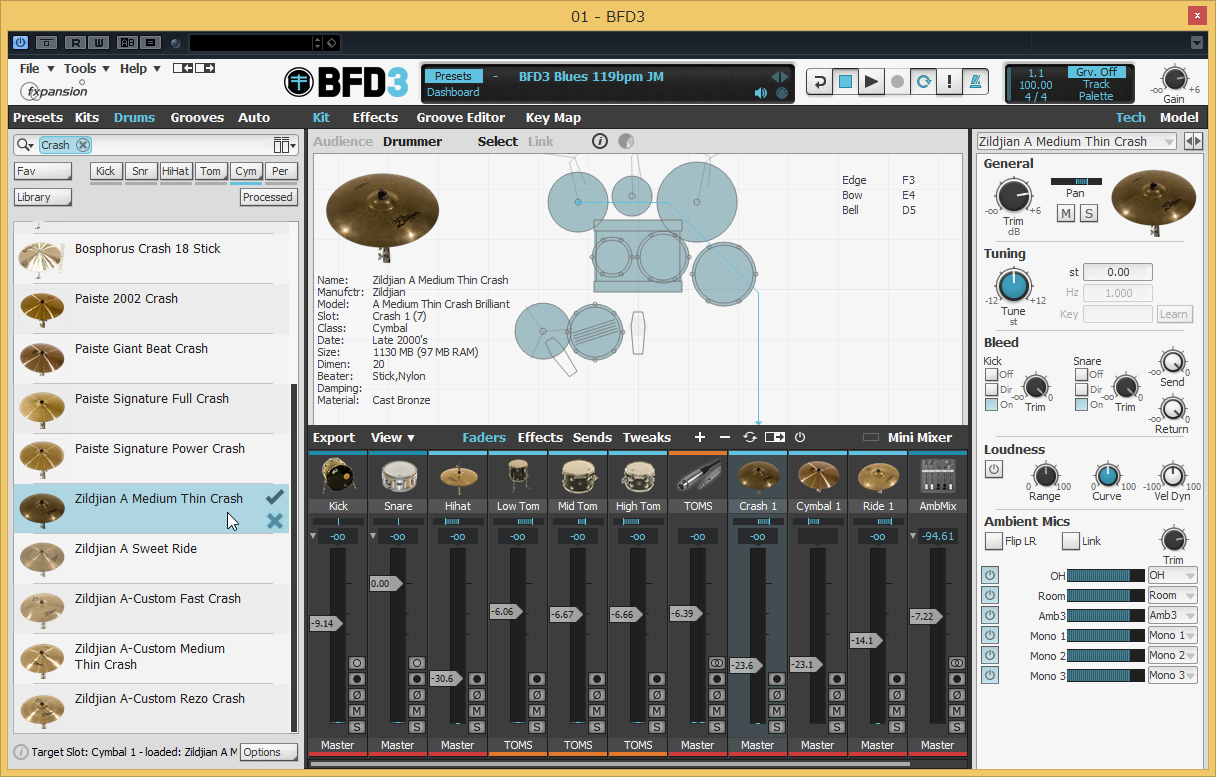This screenshot has width=1216, height=777.
Task: Open the Tools menu
Action: tap(85, 69)
